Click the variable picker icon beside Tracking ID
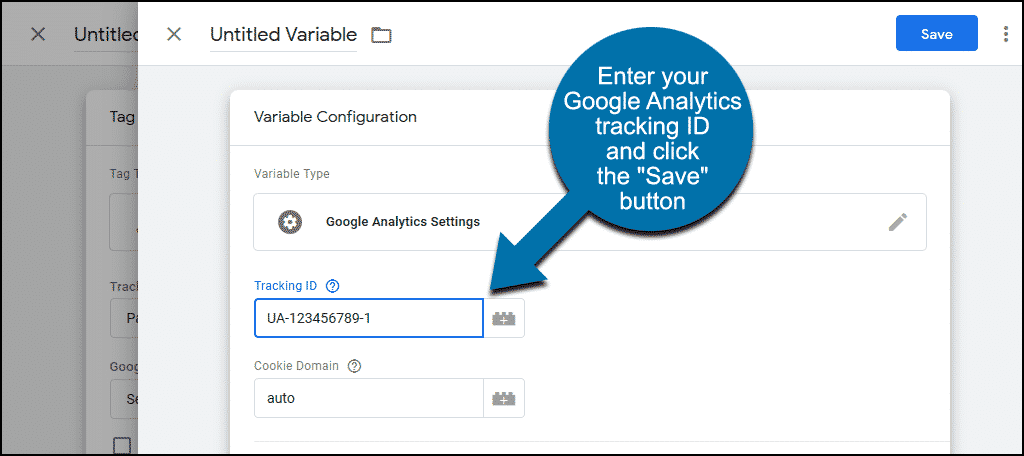This screenshot has width=1024, height=456. (x=504, y=318)
